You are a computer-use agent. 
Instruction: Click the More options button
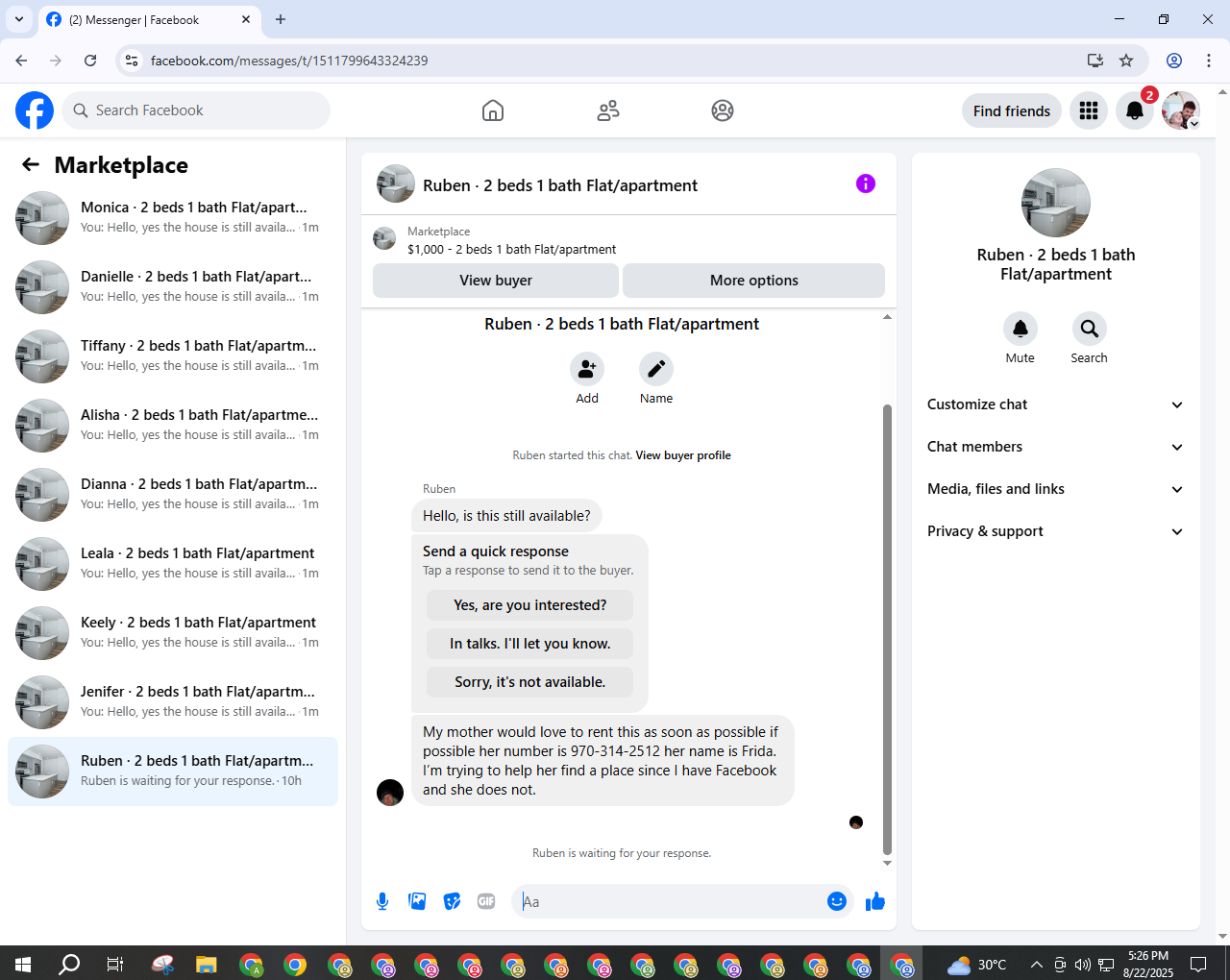[754, 281]
